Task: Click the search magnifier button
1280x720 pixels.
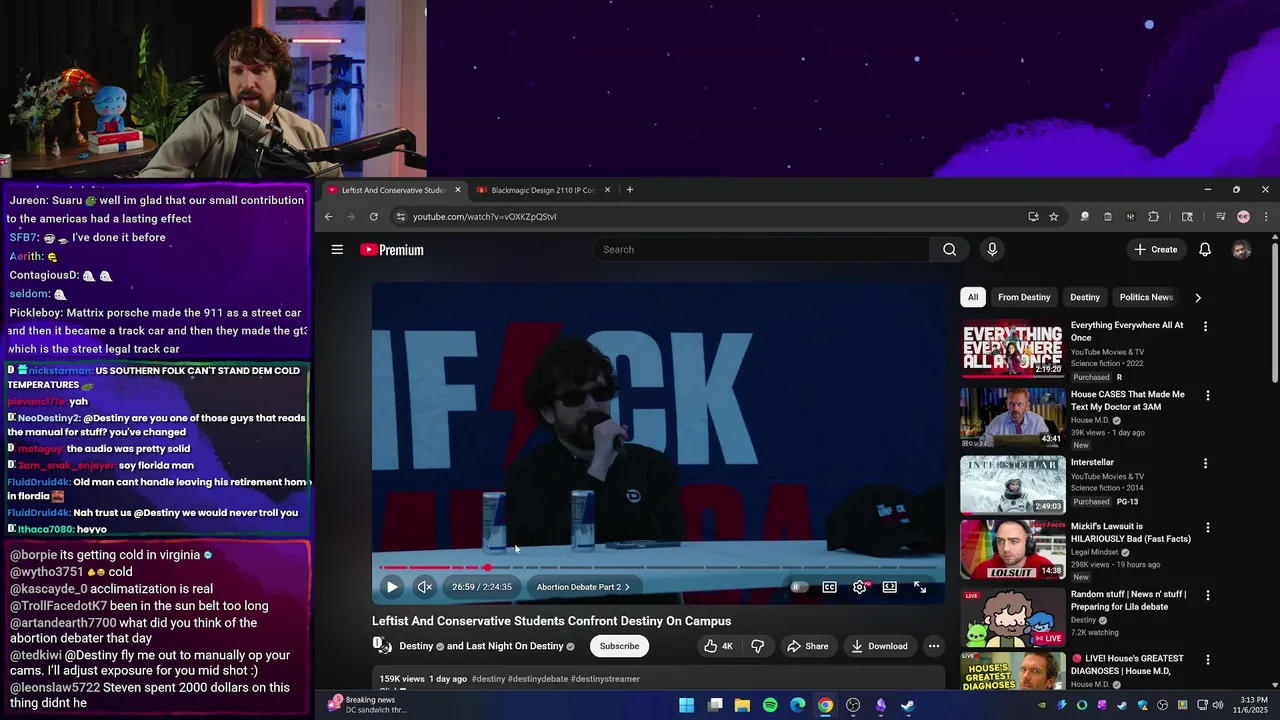Action: (x=949, y=250)
